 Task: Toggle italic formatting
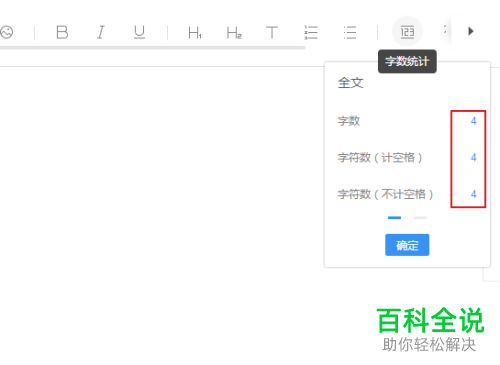(x=101, y=32)
